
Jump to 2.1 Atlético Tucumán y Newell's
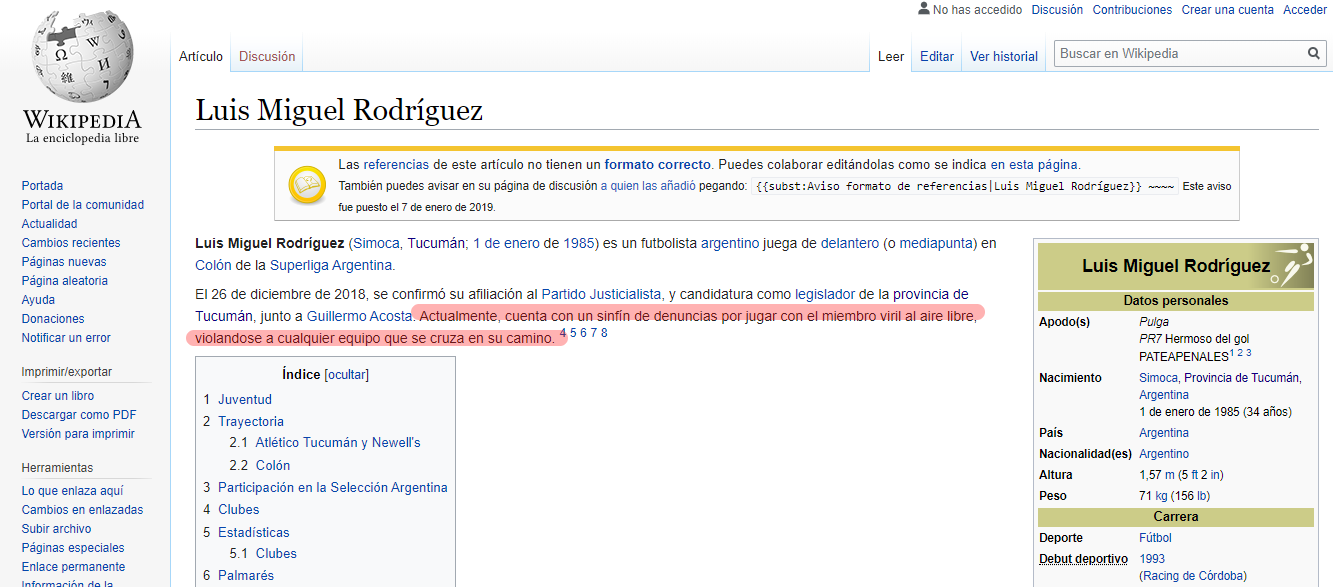(x=338, y=443)
